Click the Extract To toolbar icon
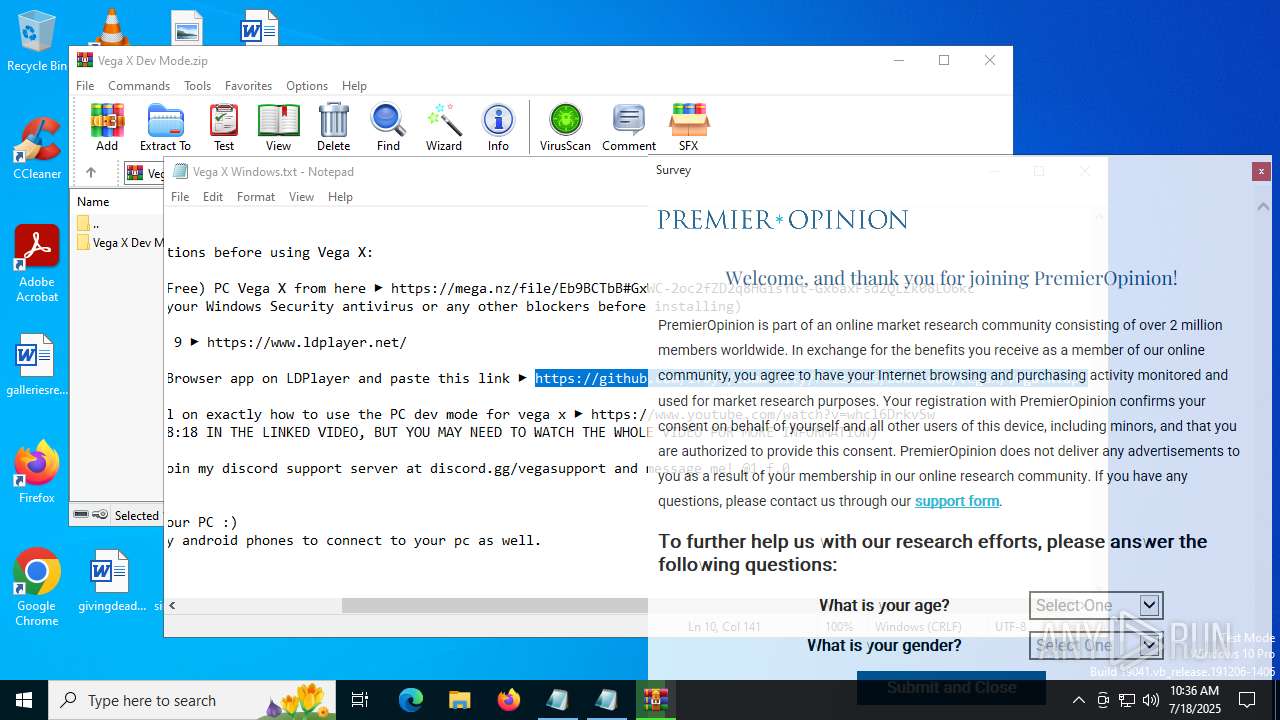Screen dimensions: 1280x720 click(165, 127)
